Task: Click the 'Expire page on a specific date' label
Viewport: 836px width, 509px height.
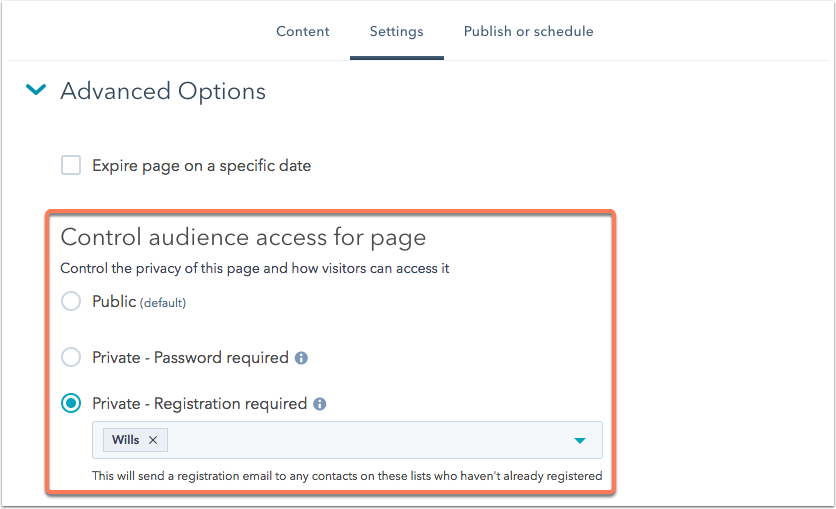Action: 201,166
